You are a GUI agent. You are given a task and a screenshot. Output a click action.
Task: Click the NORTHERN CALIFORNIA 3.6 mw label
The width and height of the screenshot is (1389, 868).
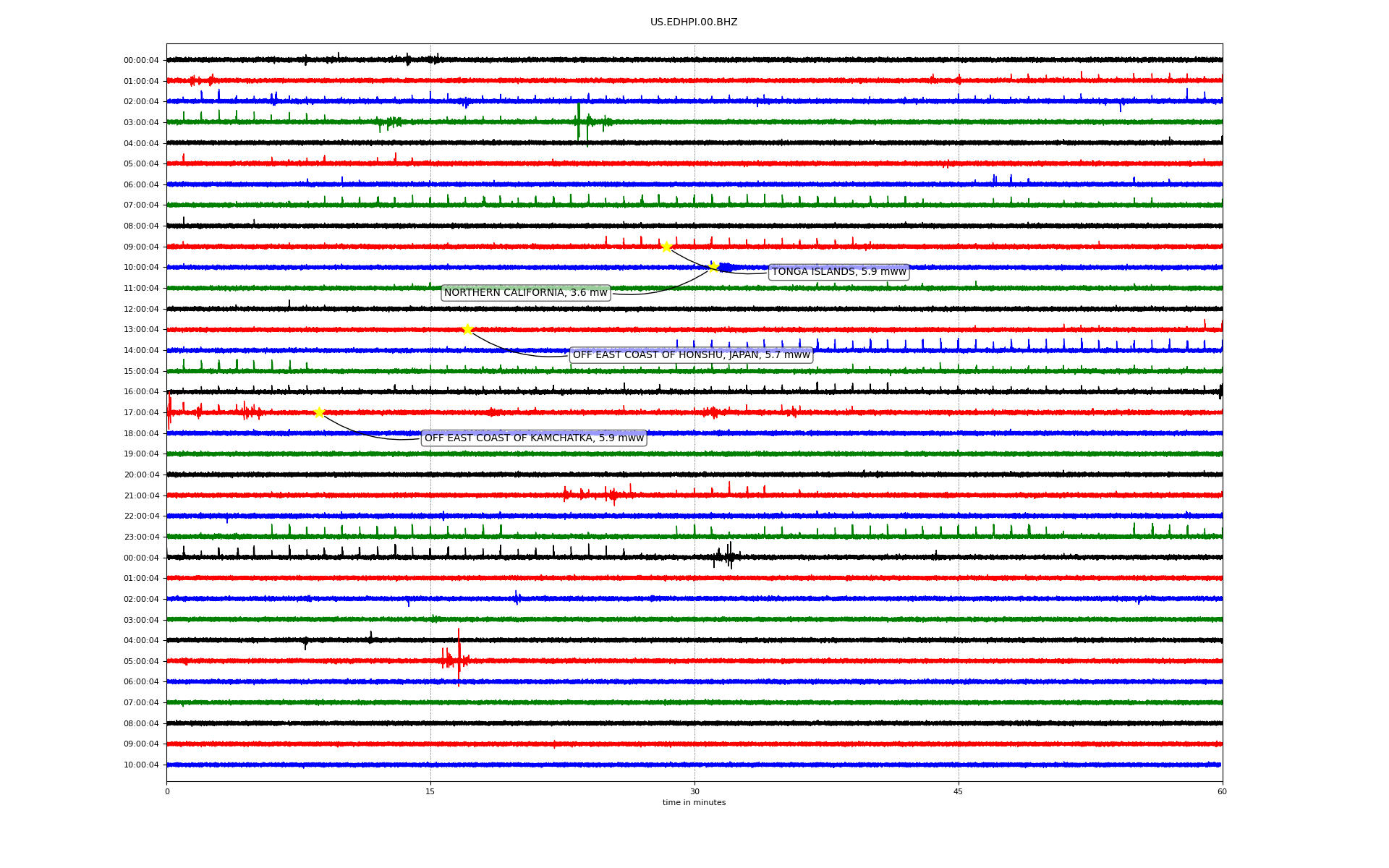(525, 293)
